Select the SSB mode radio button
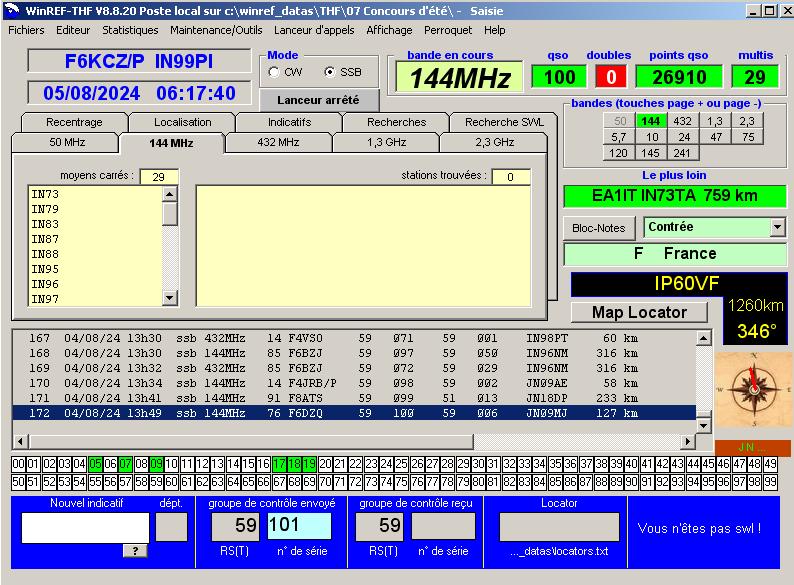 click(330, 72)
